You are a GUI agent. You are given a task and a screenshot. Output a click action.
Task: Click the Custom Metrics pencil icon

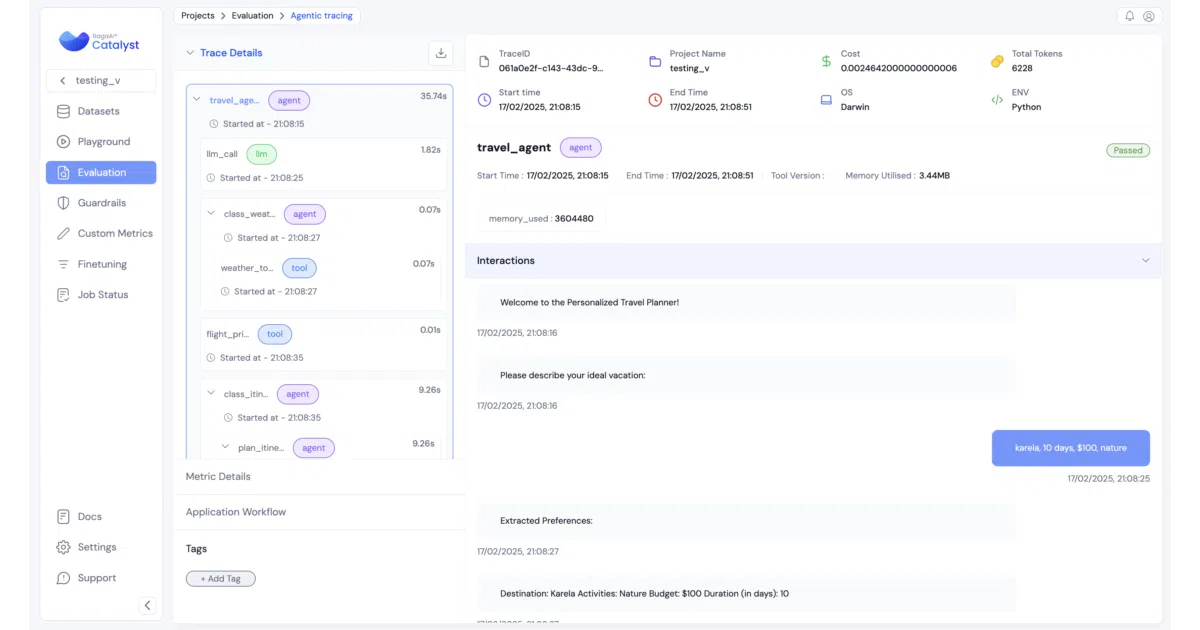point(63,233)
